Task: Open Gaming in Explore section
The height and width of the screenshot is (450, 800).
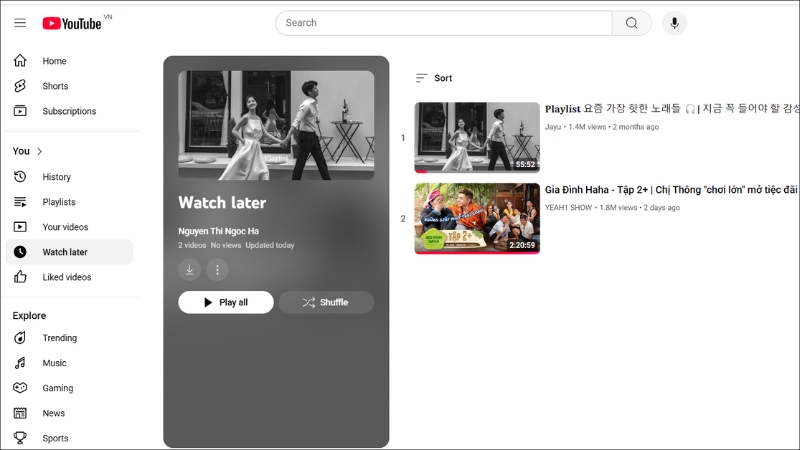Action: click(x=57, y=388)
